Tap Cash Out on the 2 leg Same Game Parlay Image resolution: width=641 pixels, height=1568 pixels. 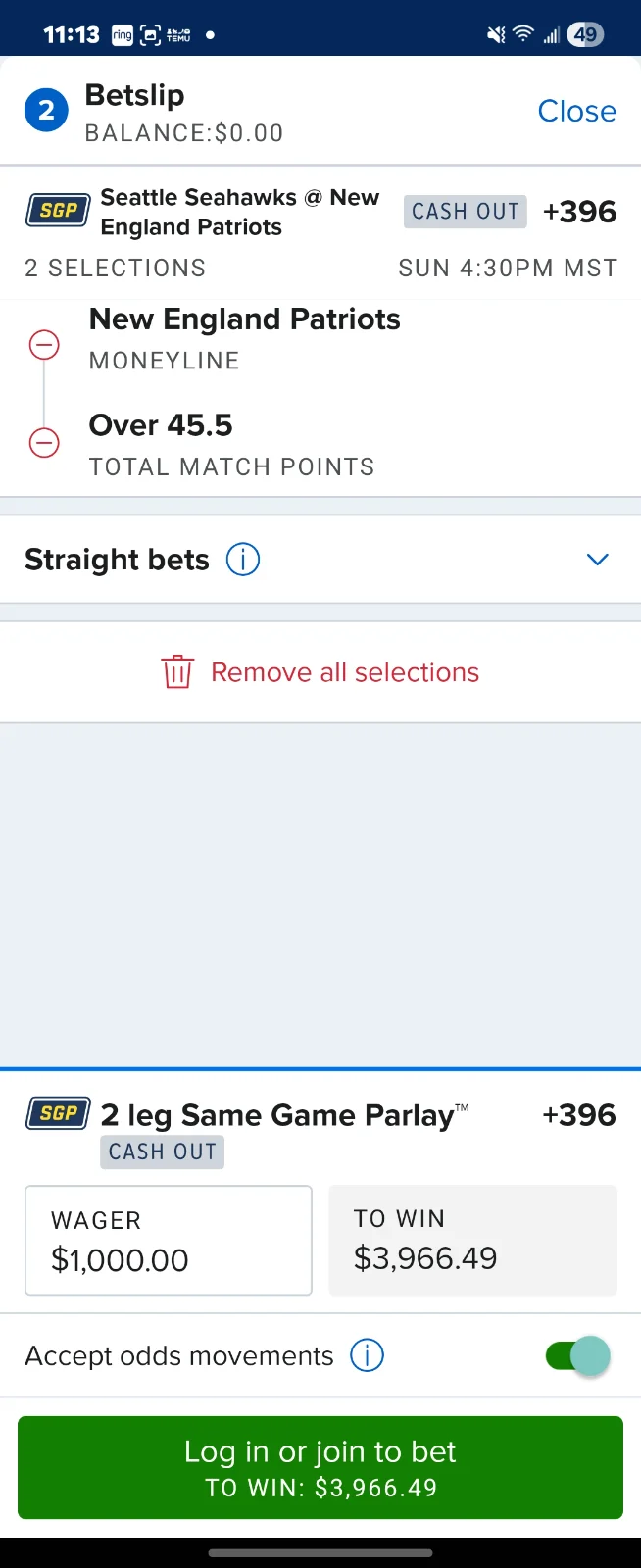click(x=162, y=1151)
